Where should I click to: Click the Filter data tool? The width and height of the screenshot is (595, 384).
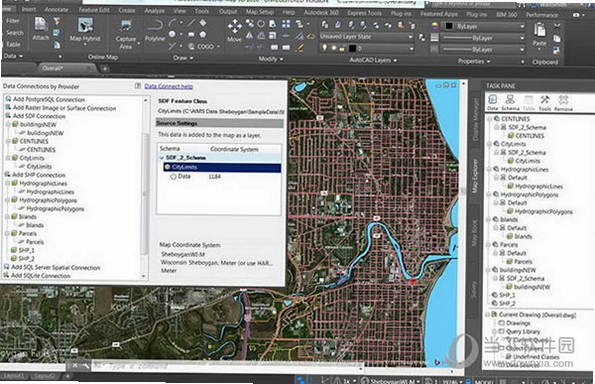(x=13, y=21)
